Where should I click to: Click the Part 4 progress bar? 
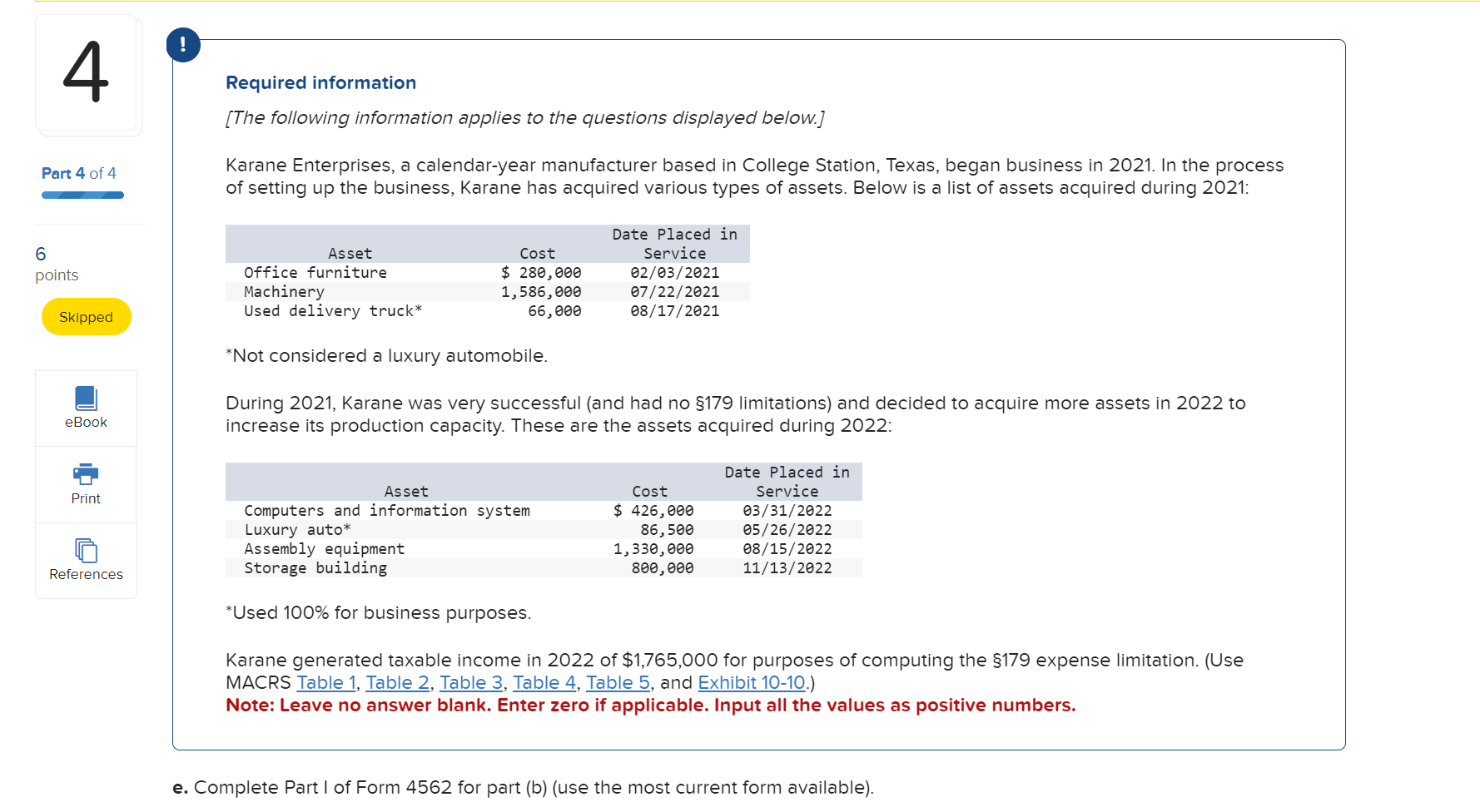click(x=82, y=194)
